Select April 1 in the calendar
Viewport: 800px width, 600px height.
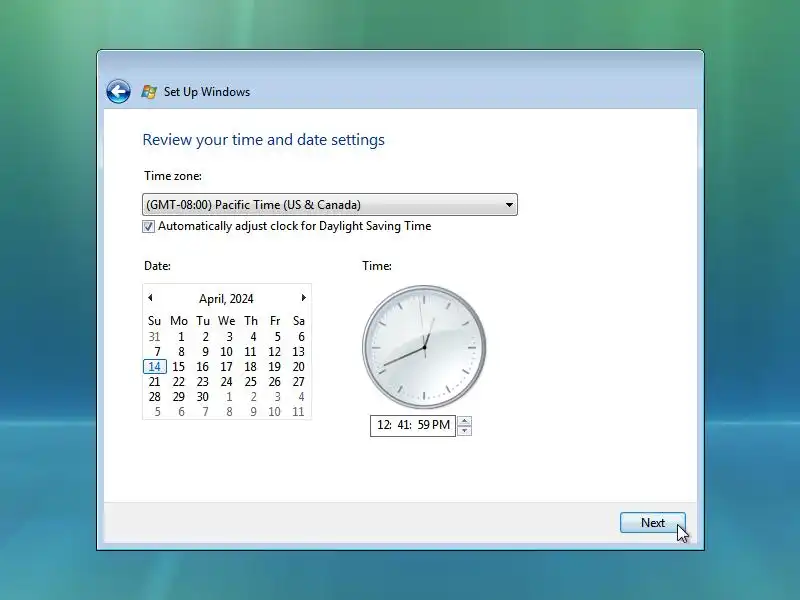(181, 337)
